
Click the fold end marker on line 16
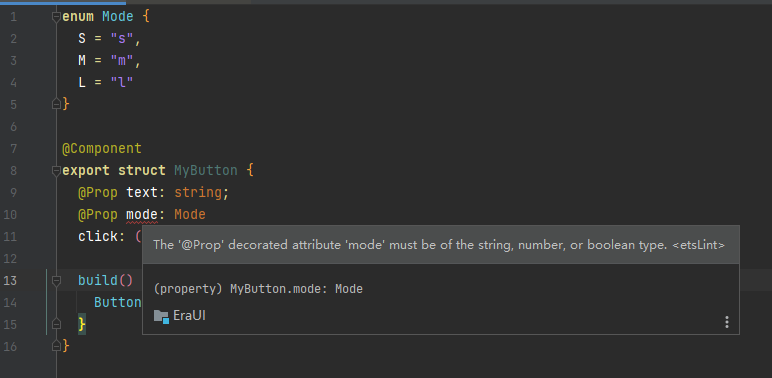pyautogui.click(x=56, y=346)
